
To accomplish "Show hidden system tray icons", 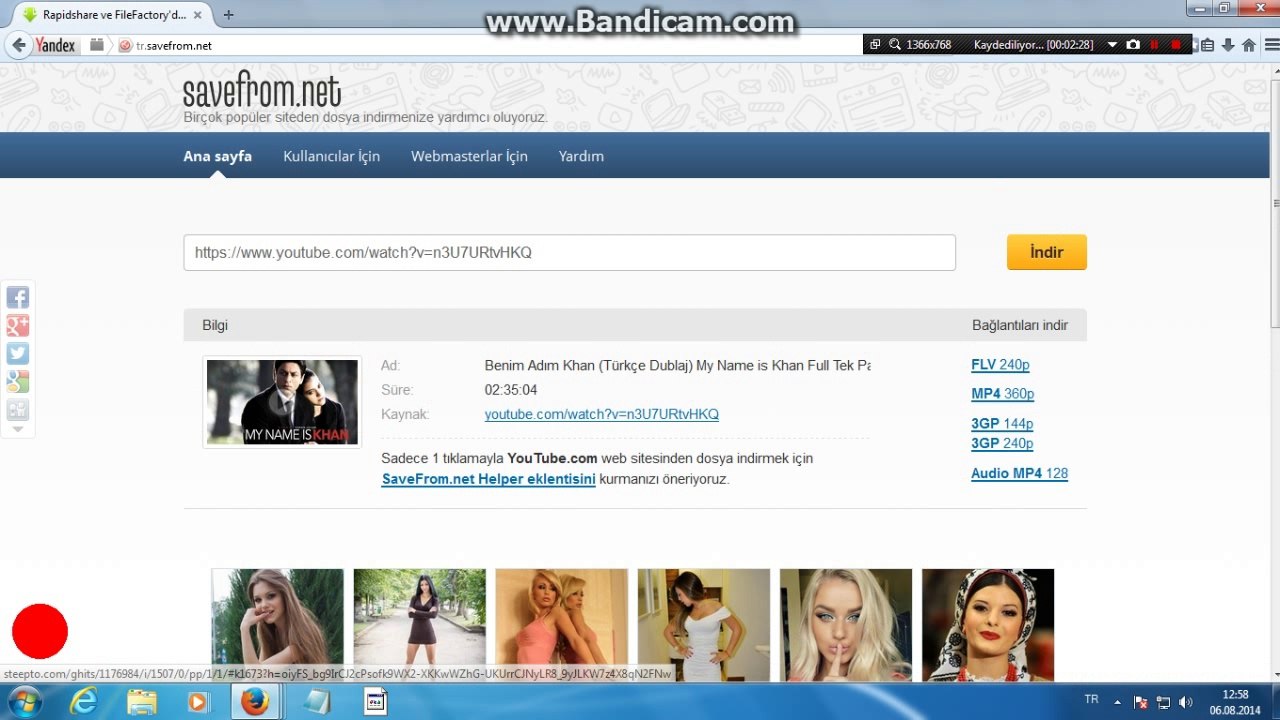I will click(x=1117, y=702).
